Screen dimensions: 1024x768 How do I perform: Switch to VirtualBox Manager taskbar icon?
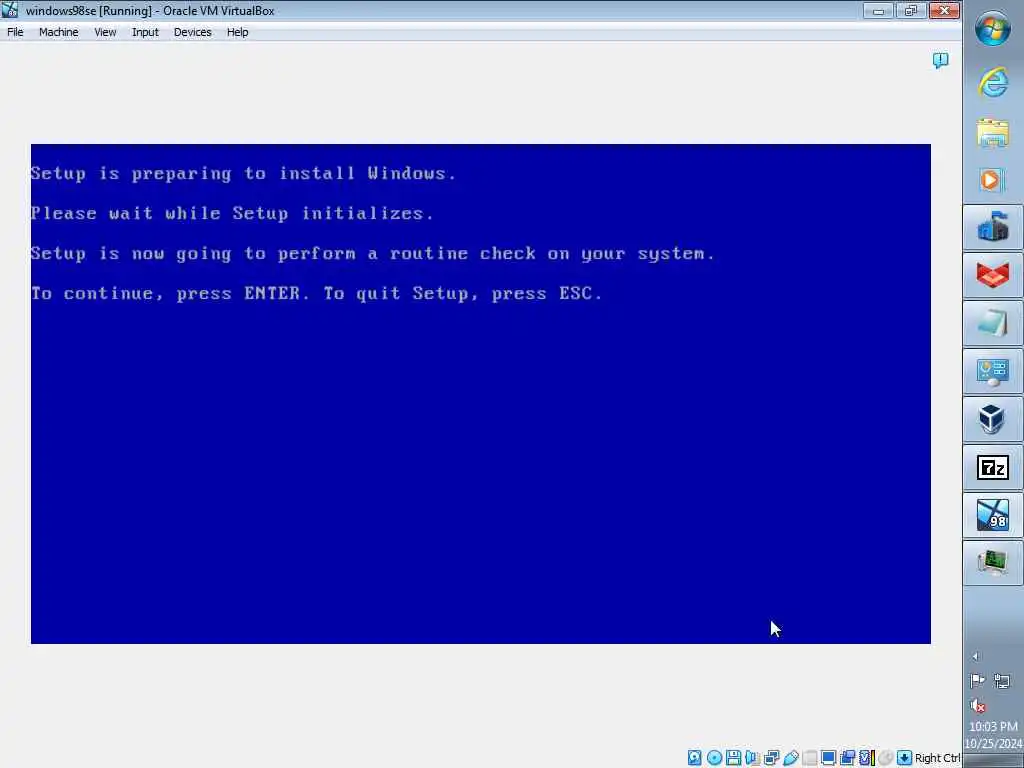click(x=993, y=419)
